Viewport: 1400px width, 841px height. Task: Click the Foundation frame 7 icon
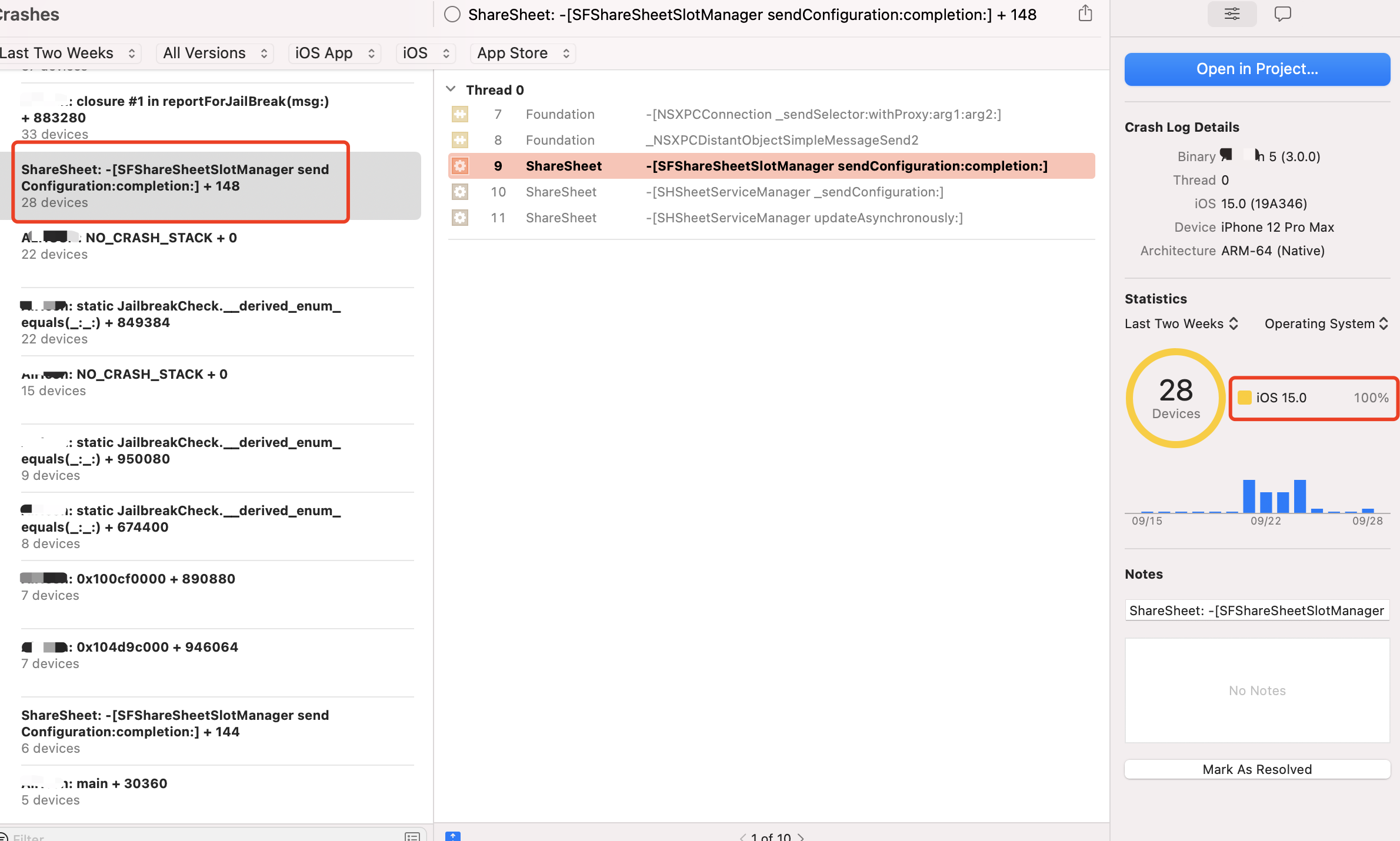coord(460,114)
